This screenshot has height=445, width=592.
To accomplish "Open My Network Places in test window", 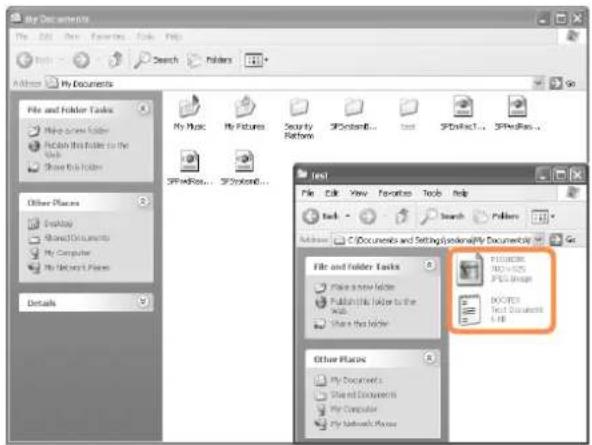I will 356,424.
